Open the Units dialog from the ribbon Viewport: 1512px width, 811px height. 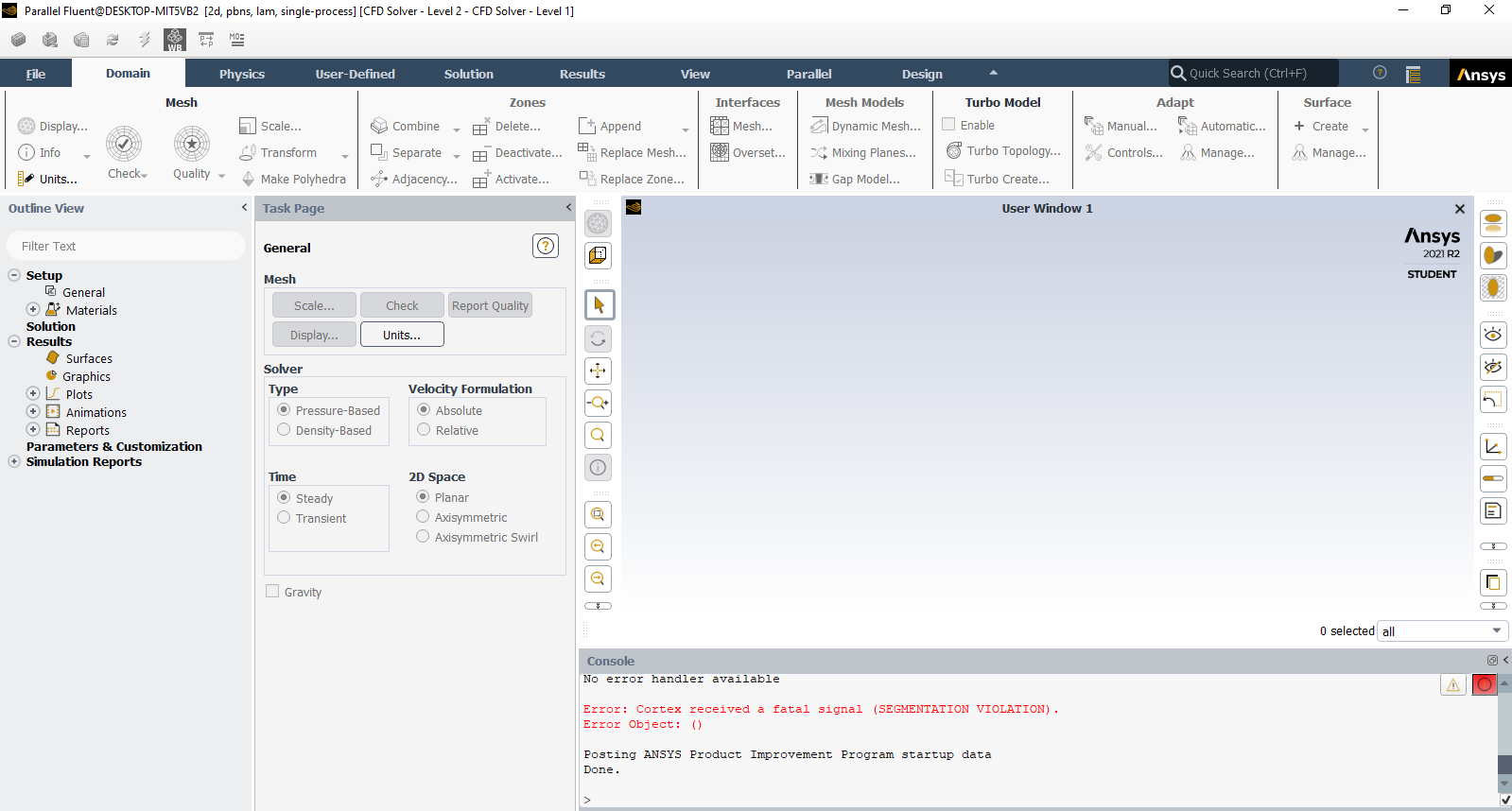tap(47, 179)
